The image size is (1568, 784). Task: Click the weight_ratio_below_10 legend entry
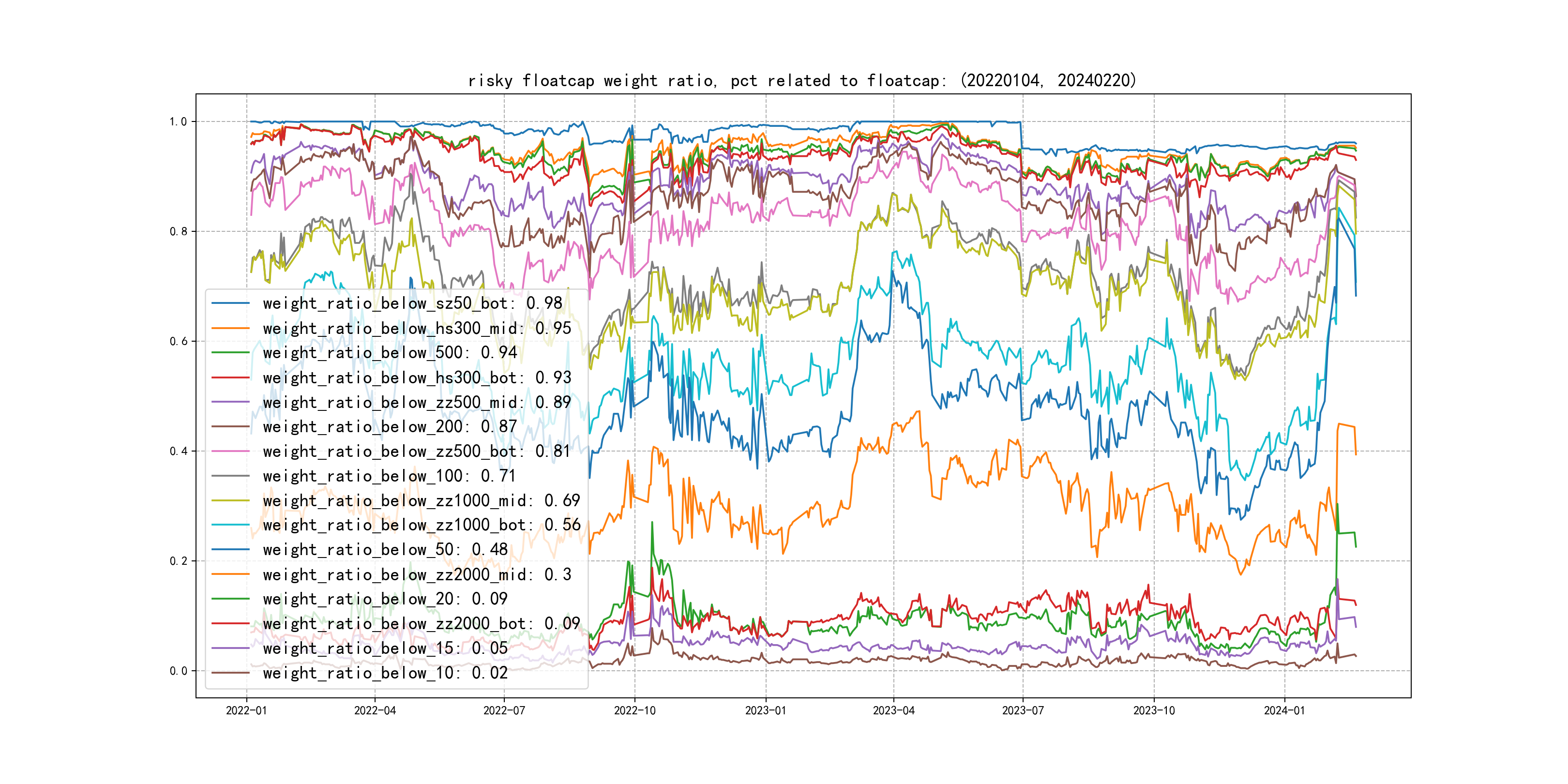pyautogui.click(x=385, y=673)
